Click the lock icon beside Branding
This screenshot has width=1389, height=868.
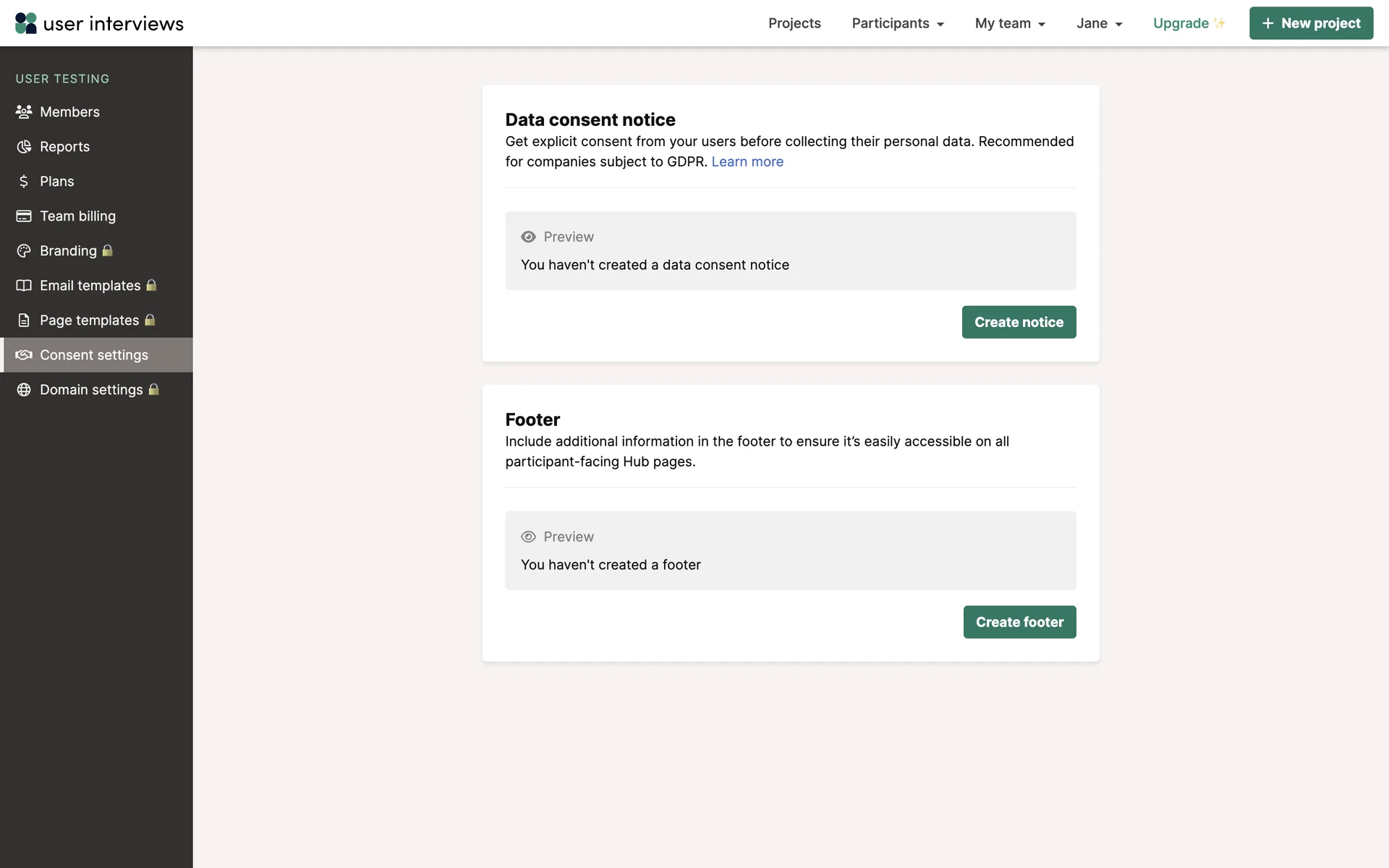click(x=108, y=251)
